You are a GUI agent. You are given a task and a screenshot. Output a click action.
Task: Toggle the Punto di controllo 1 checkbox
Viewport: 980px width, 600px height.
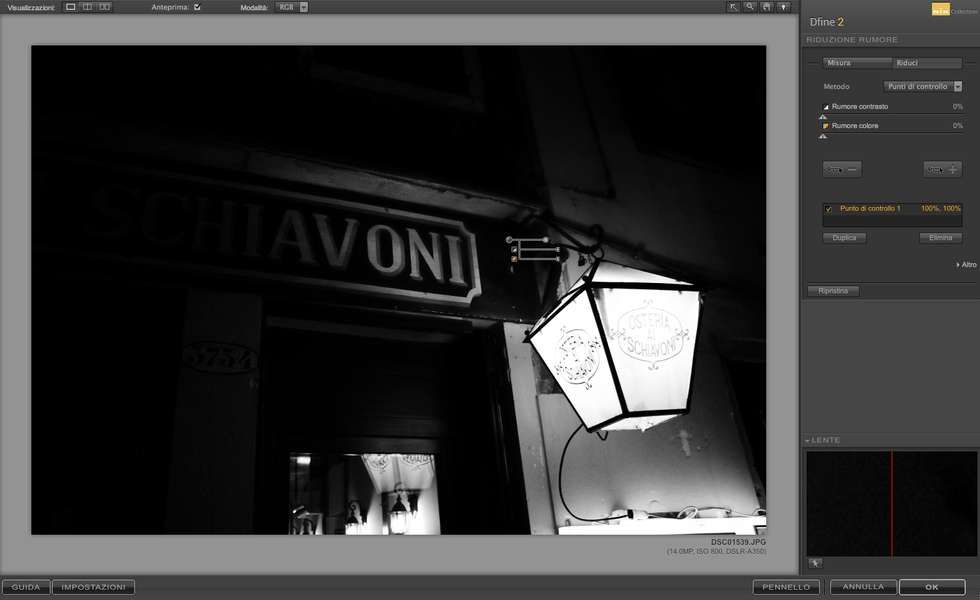[x=829, y=209]
